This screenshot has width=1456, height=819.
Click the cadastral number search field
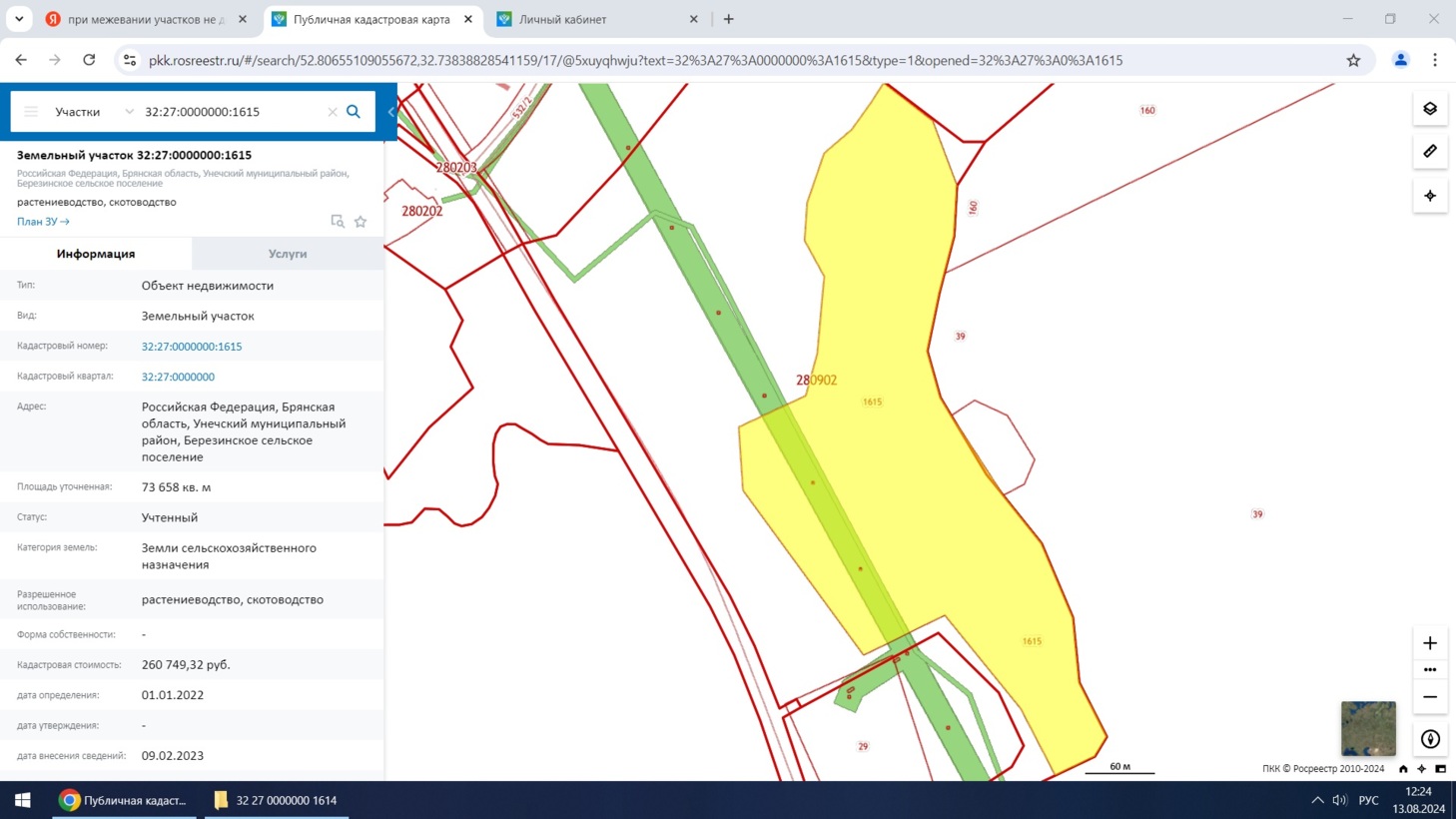pos(232,112)
